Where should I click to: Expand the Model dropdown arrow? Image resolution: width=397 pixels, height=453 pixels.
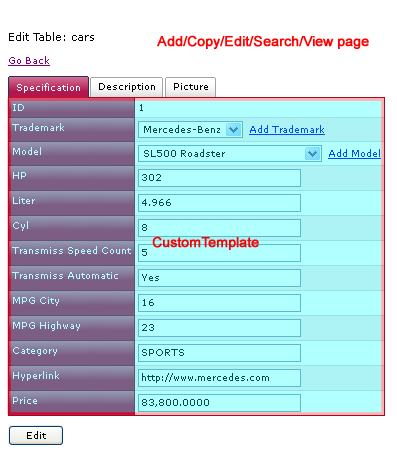click(312, 154)
